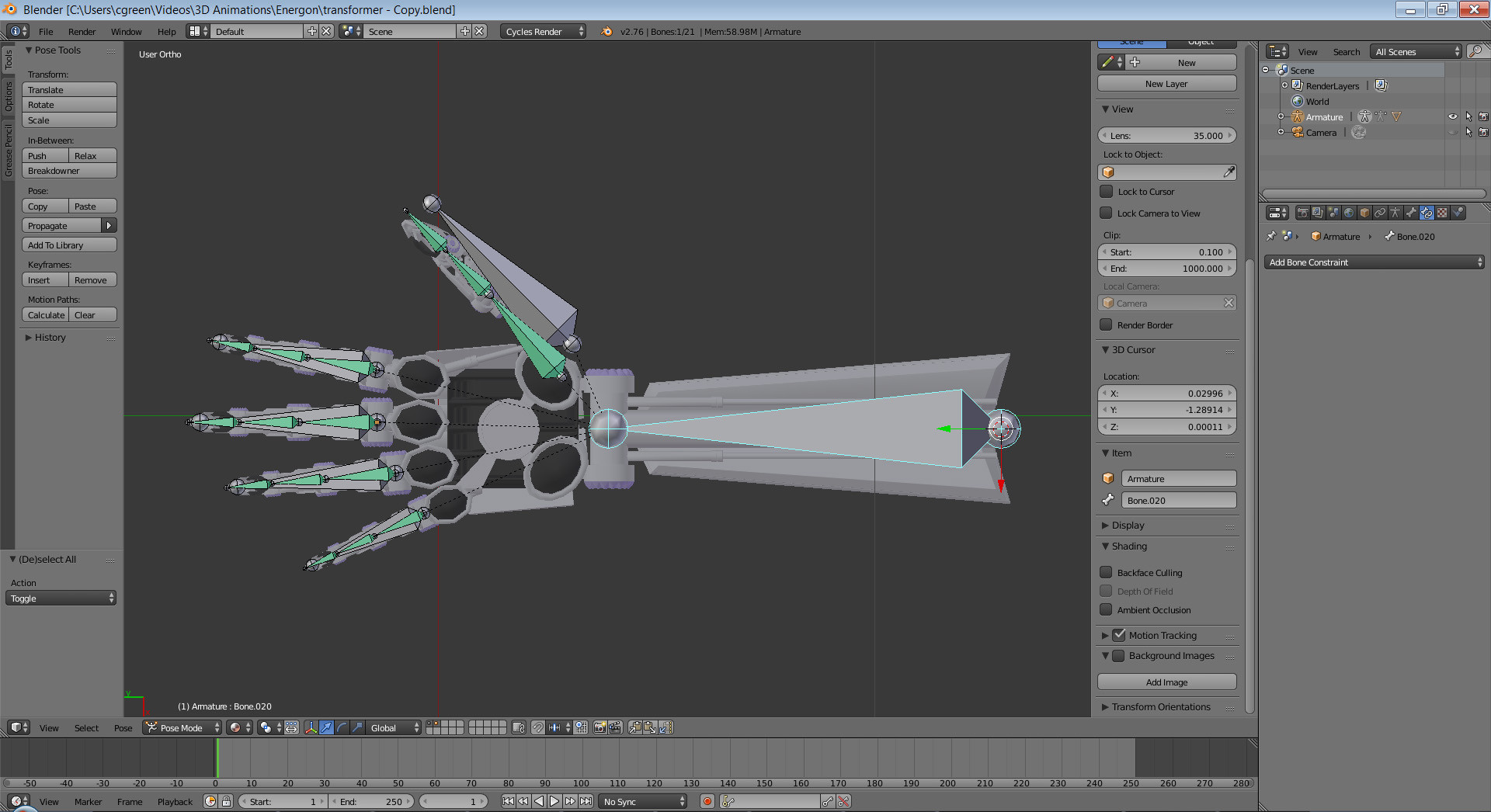Enable the 3D manipulator translate icon

[x=325, y=727]
